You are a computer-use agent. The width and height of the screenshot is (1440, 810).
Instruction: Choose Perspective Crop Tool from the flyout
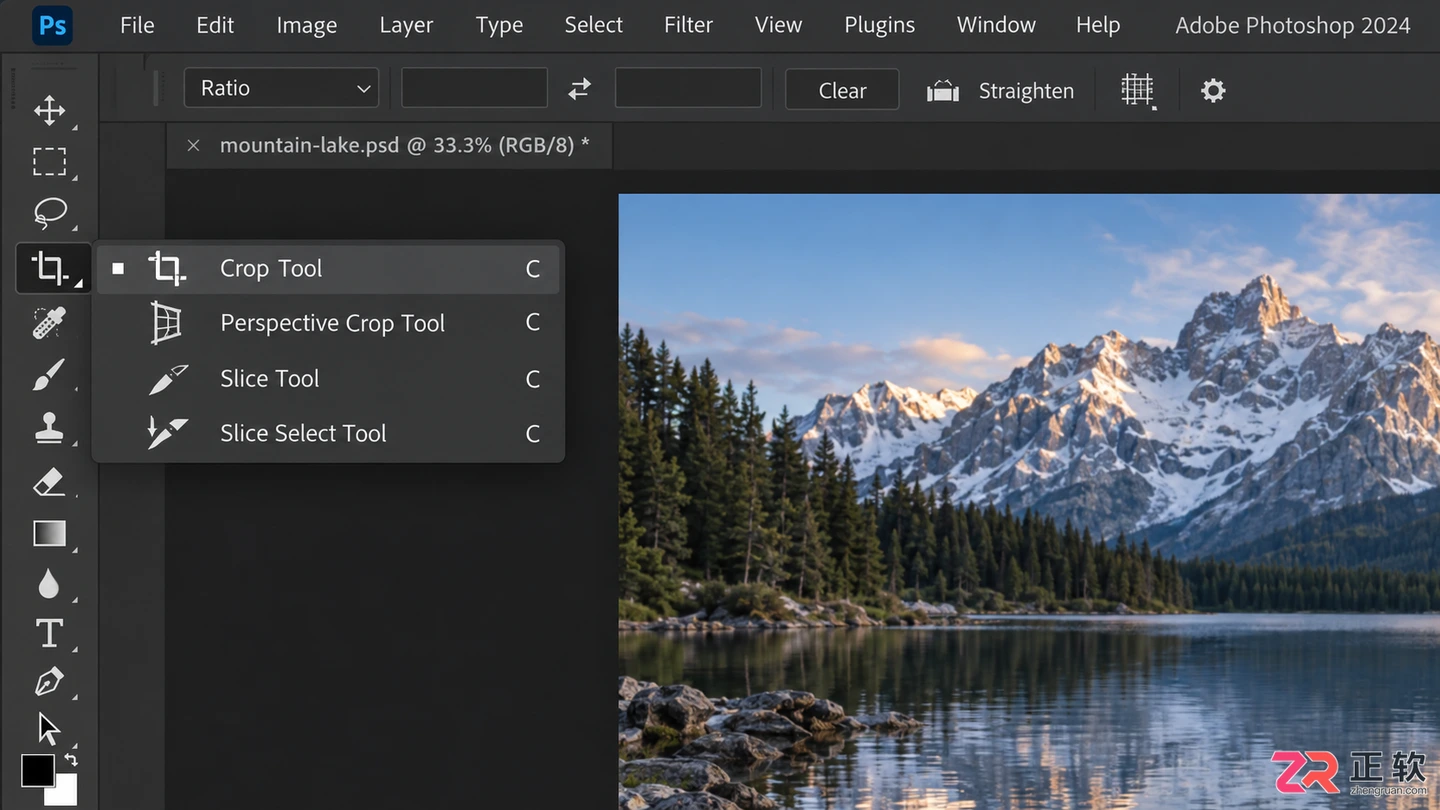click(328, 323)
